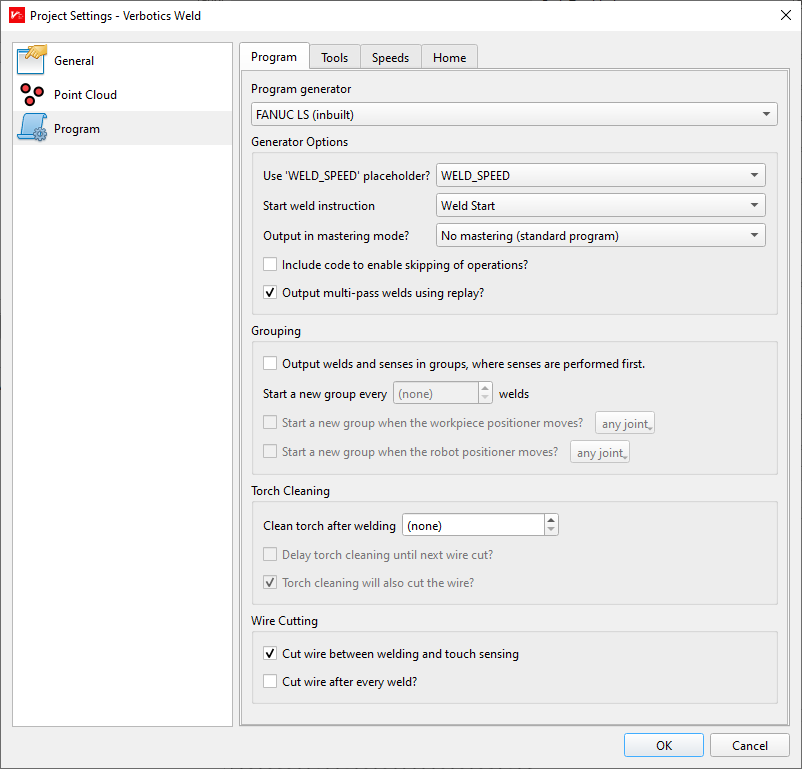Open the mastering mode output dropdown
Image resolution: width=802 pixels, height=769 pixels.
click(x=600, y=235)
